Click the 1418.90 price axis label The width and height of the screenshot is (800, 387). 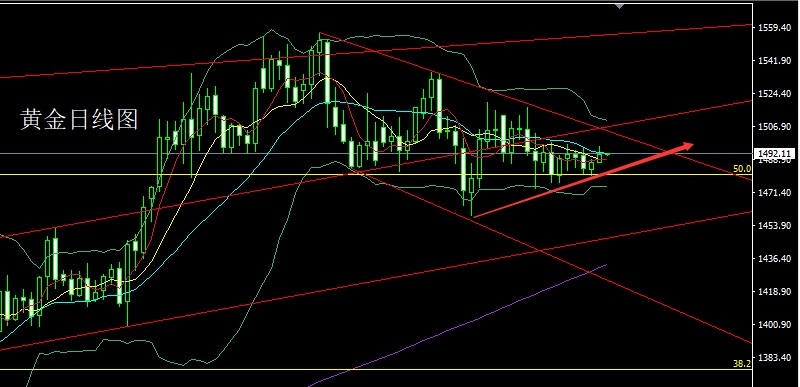(x=774, y=292)
